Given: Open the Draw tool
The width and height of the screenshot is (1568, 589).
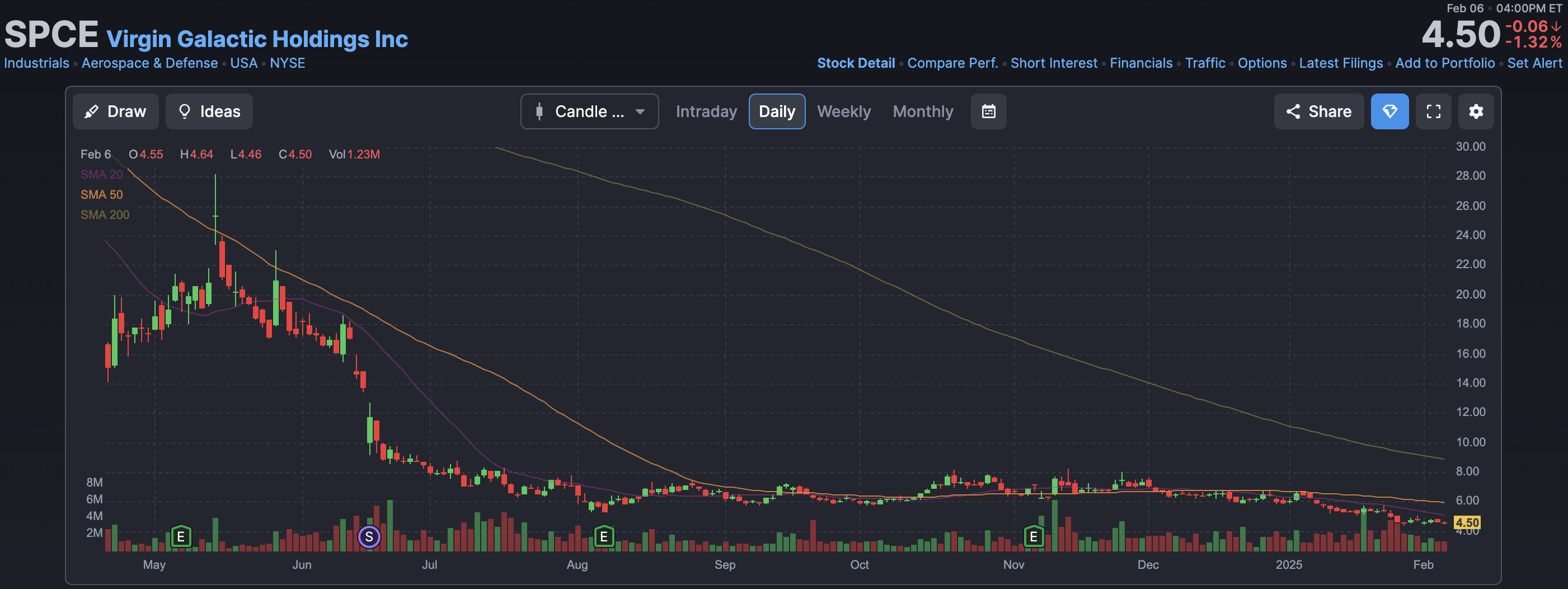Looking at the screenshot, I should coord(116,111).
